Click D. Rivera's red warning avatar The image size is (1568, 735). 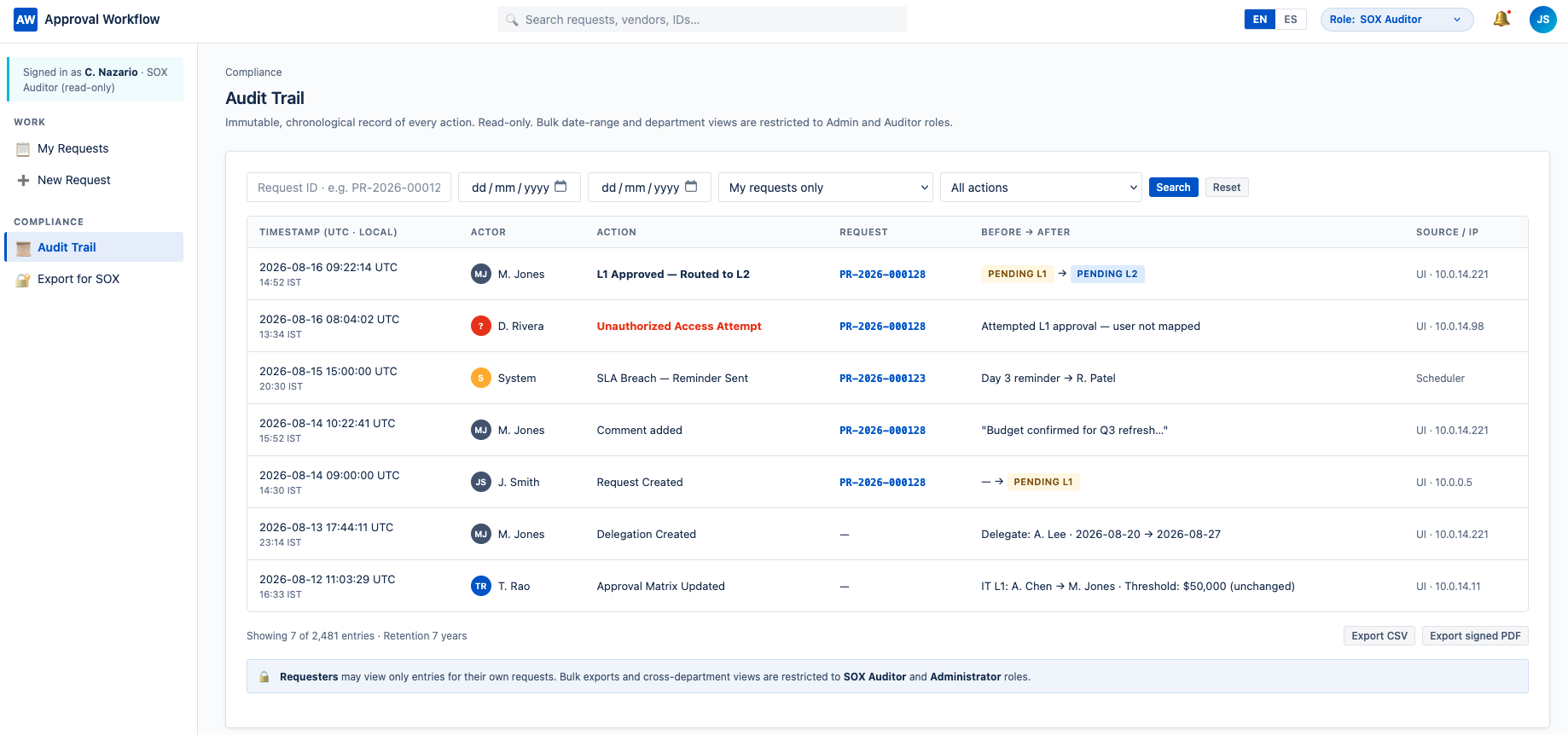coord(481,326)
